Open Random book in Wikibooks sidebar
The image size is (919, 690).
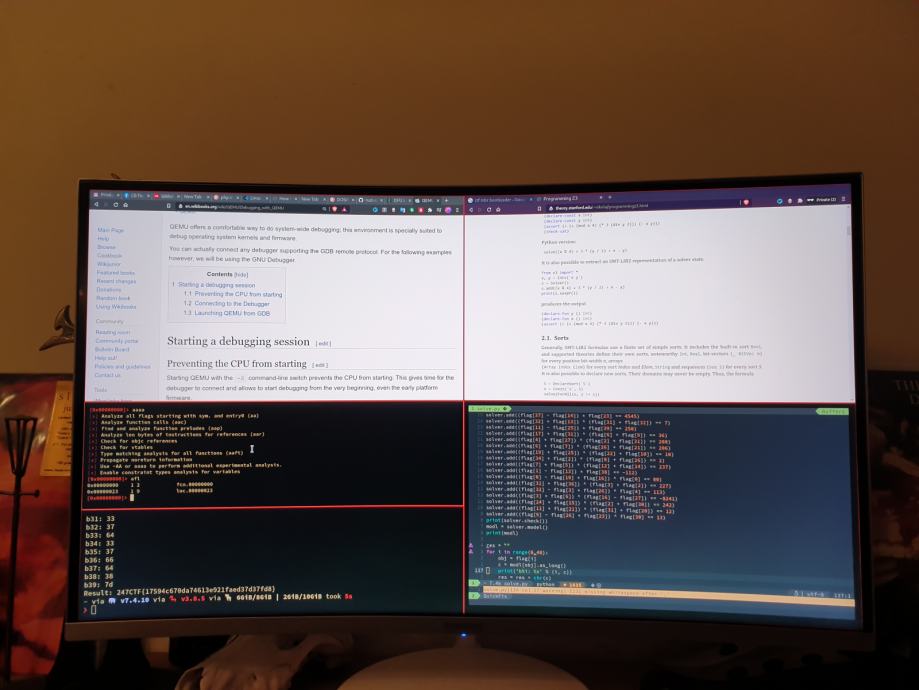click(x=113, y=298)
